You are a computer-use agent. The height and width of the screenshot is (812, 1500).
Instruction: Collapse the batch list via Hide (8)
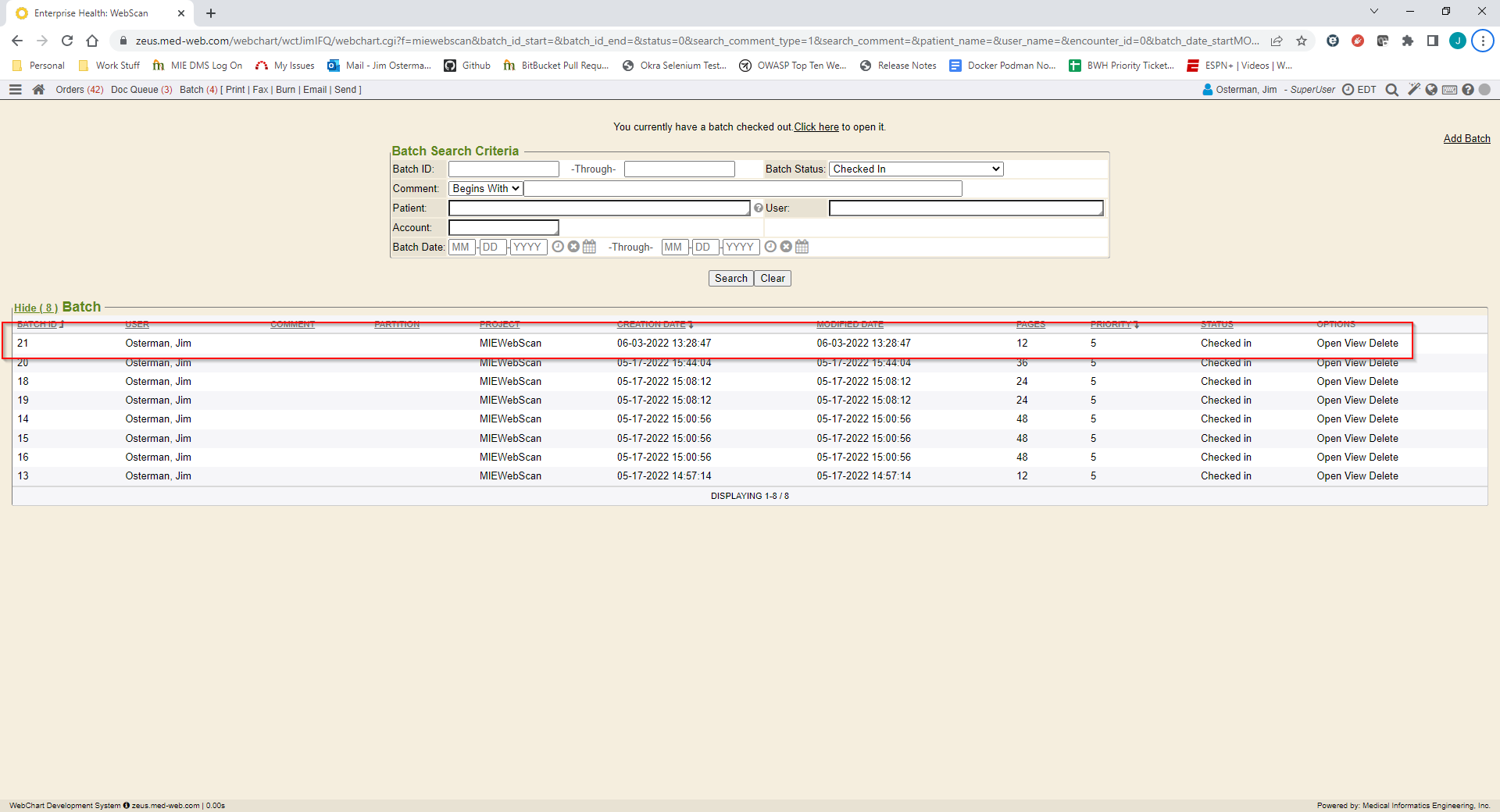[x=36, y=308]
